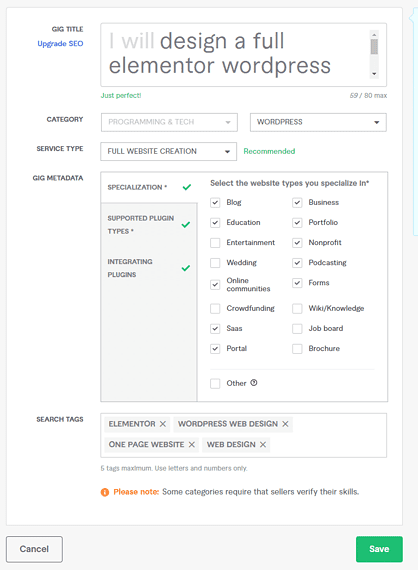Image resolution: width=418 pixels, height=570 pixels.
Task: Check the Entertainment checkbox
Action: pyautogui.click(x=215, y=242)
